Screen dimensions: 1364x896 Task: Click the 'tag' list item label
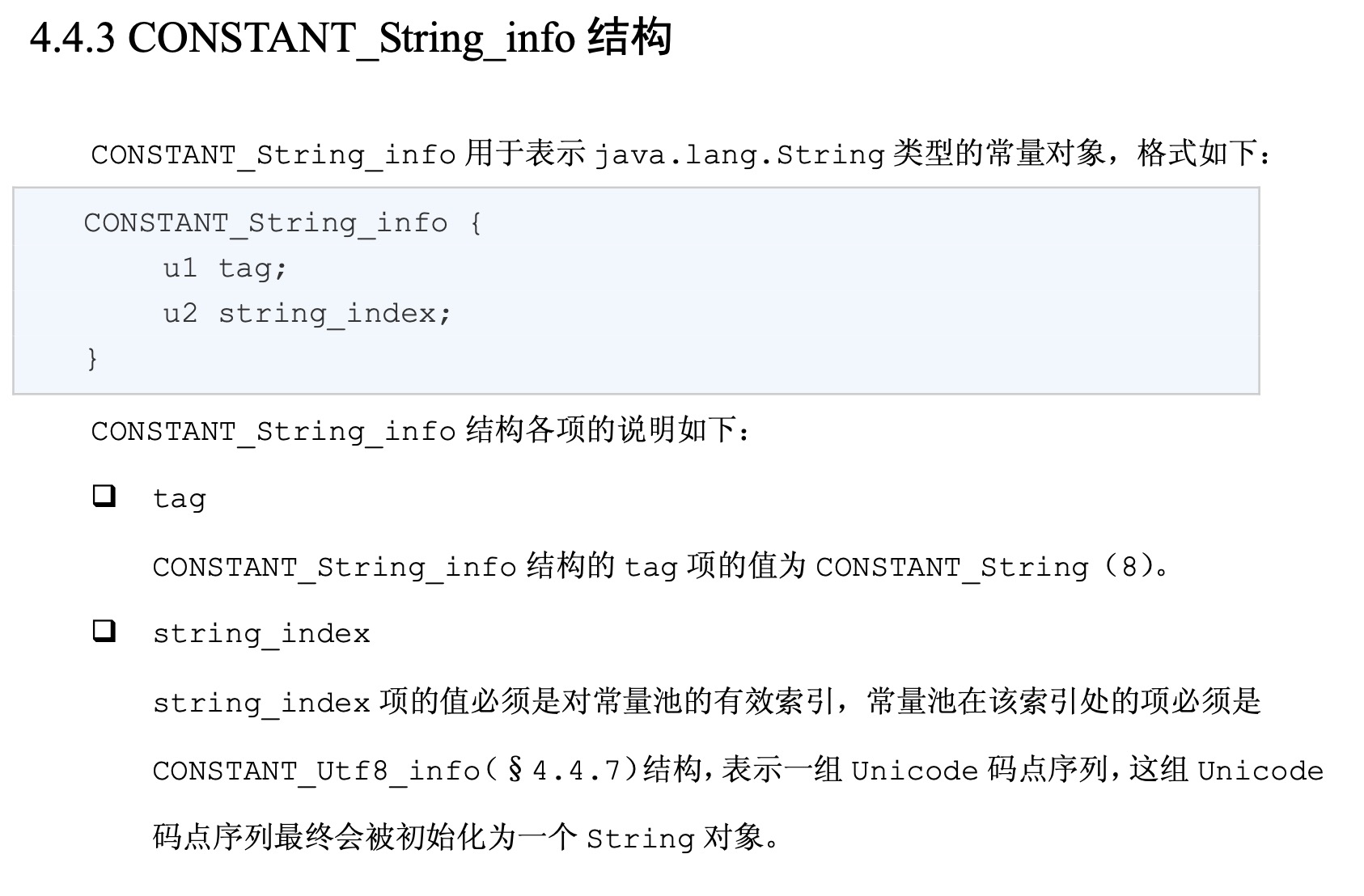(x=180, y=499)
